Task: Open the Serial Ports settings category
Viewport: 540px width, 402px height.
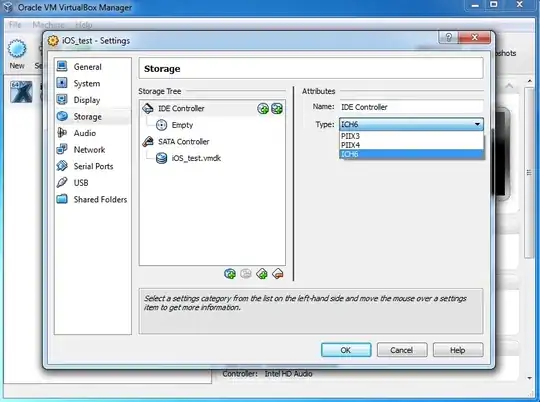Action: pyautogui.click(x=92, y=166)
